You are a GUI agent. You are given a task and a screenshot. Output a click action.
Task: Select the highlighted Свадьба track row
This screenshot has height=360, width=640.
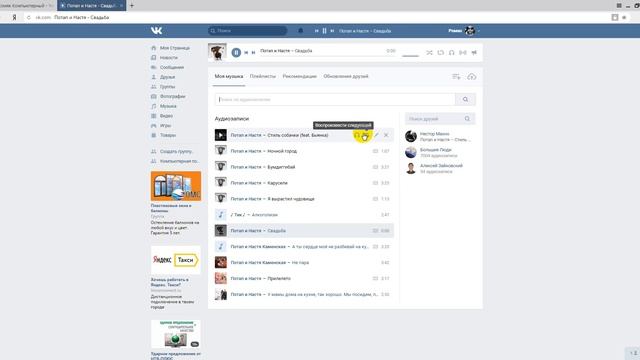tap(304, 231)
